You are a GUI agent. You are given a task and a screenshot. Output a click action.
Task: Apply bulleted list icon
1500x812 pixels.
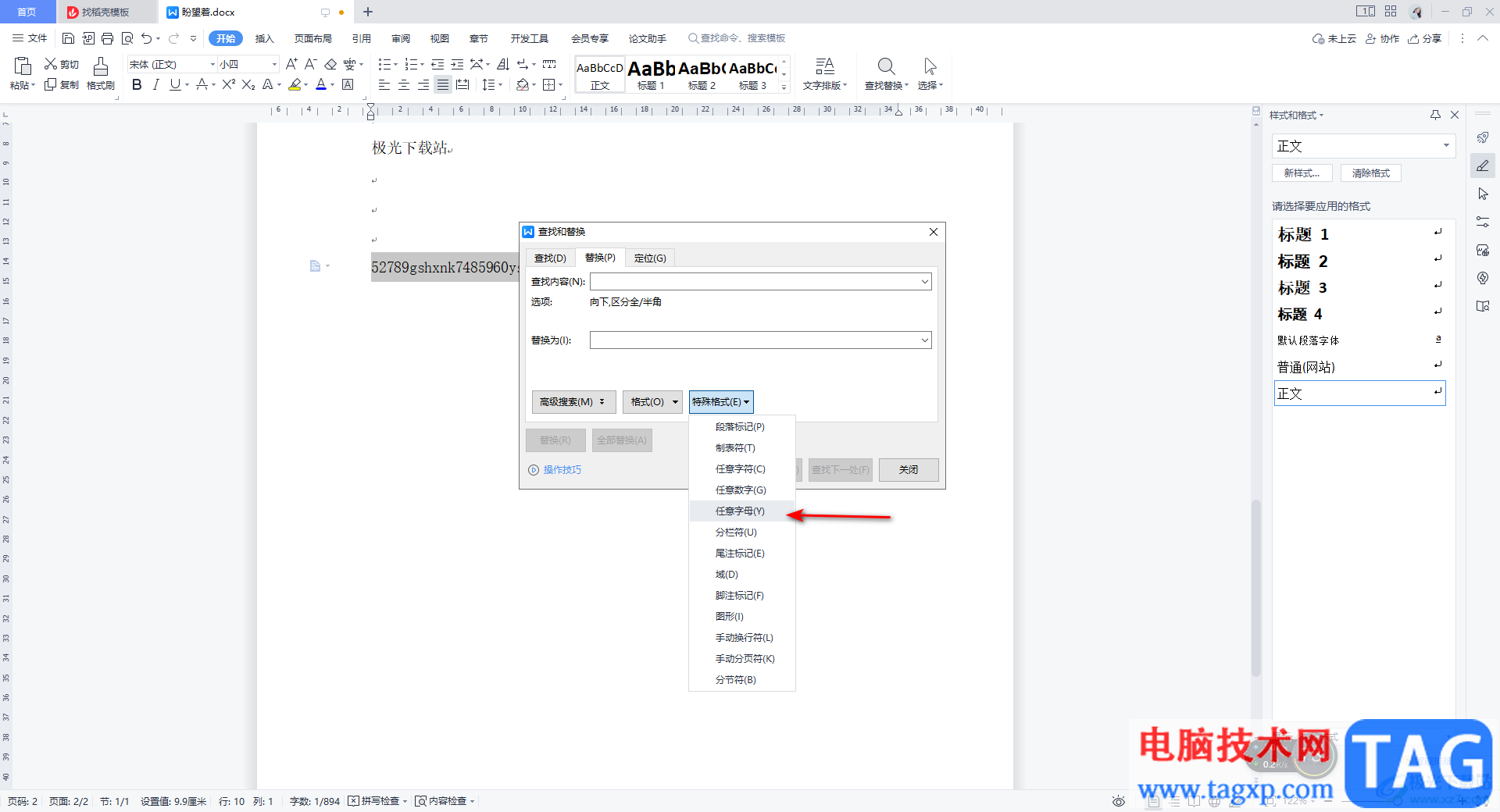[x=384, y=64]
